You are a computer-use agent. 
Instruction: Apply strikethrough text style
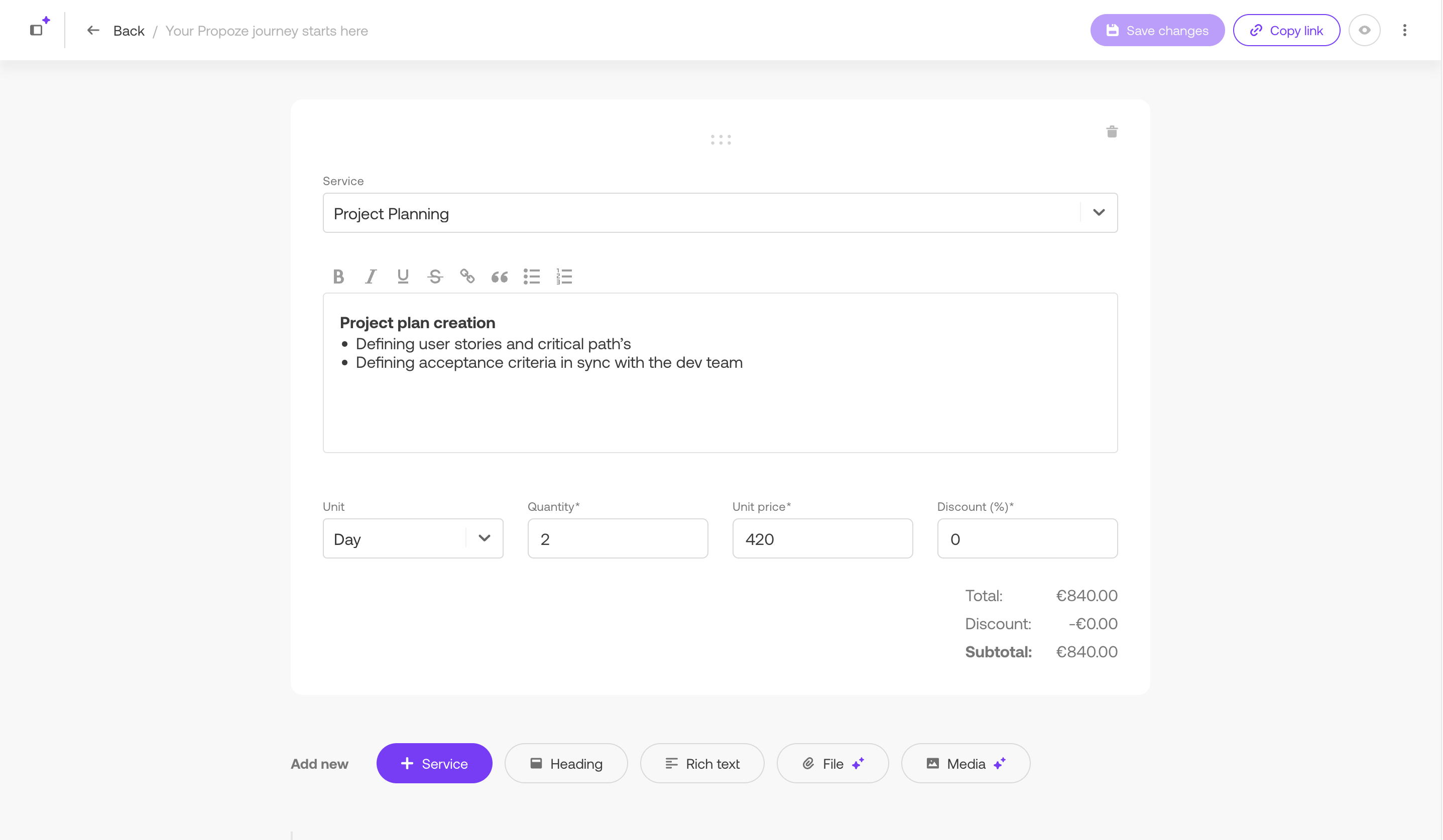coord(435,277)
